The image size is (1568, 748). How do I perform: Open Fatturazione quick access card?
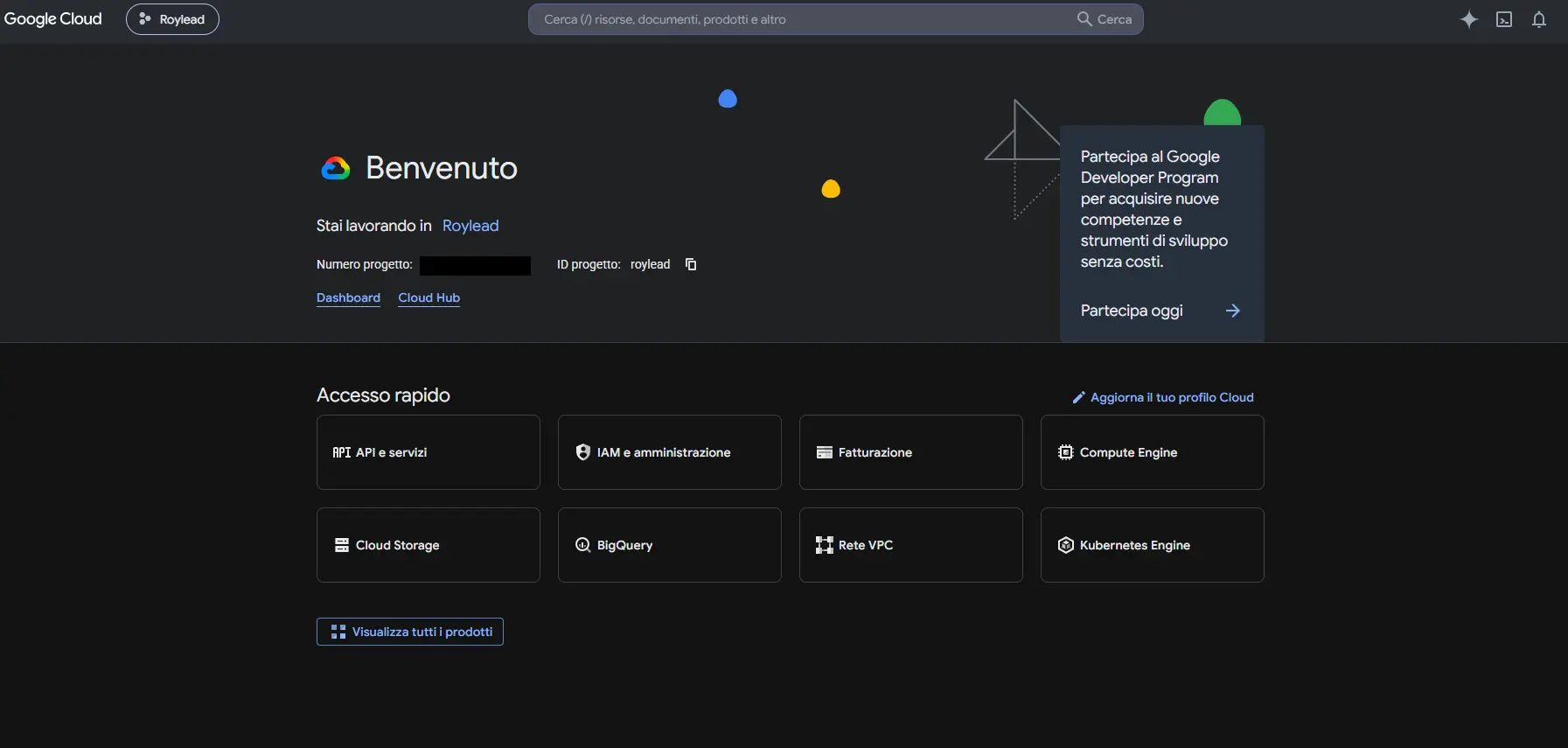911,452
